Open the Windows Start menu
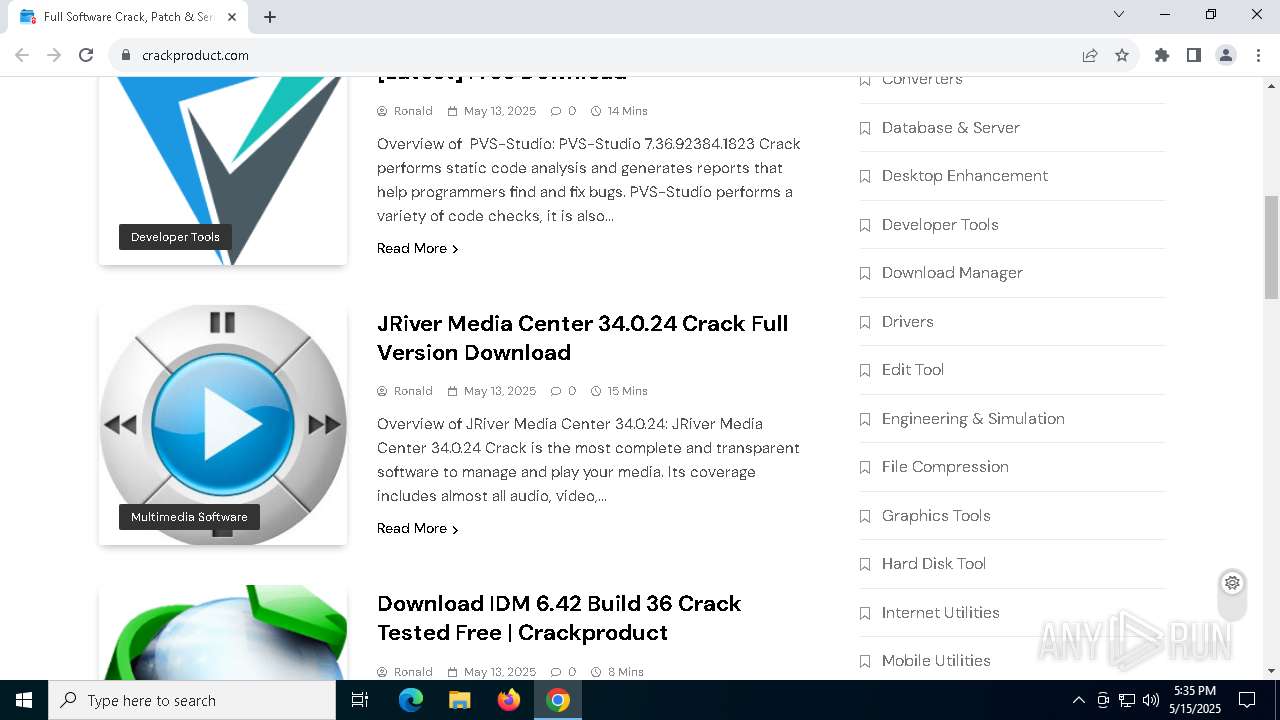 point(24,700)
